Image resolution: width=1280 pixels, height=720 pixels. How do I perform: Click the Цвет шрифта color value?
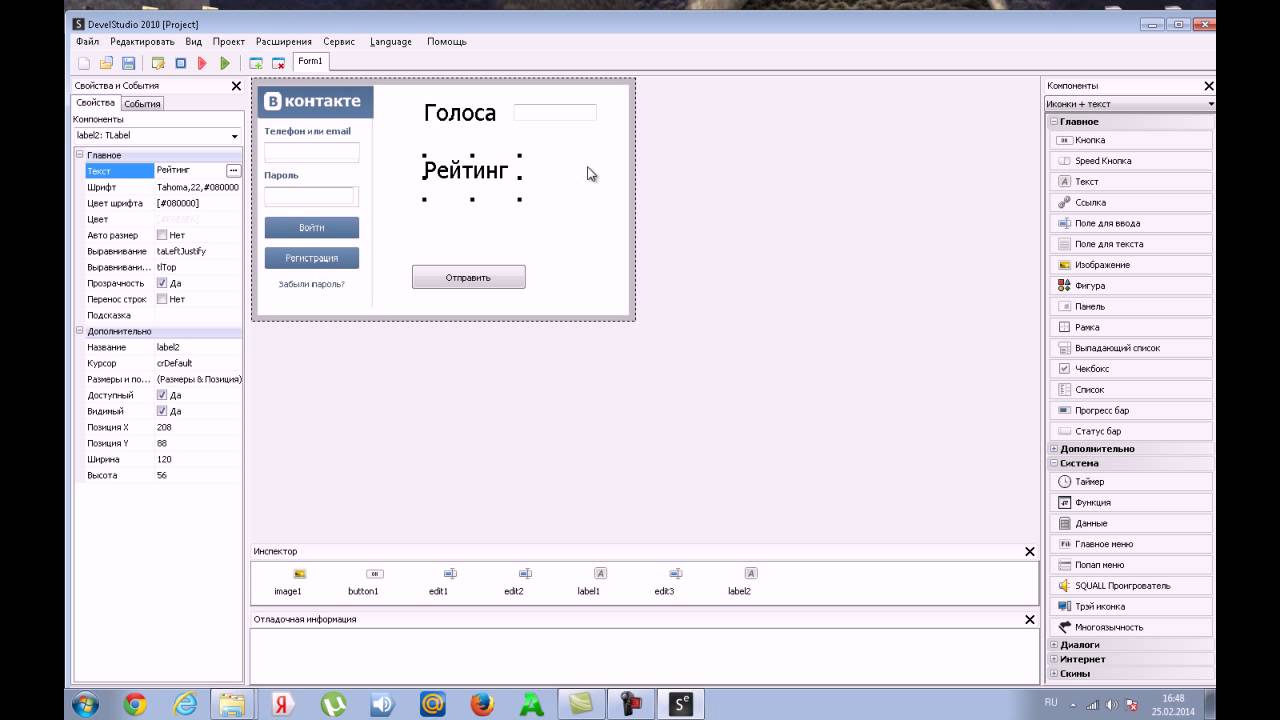tap(198, 203)
